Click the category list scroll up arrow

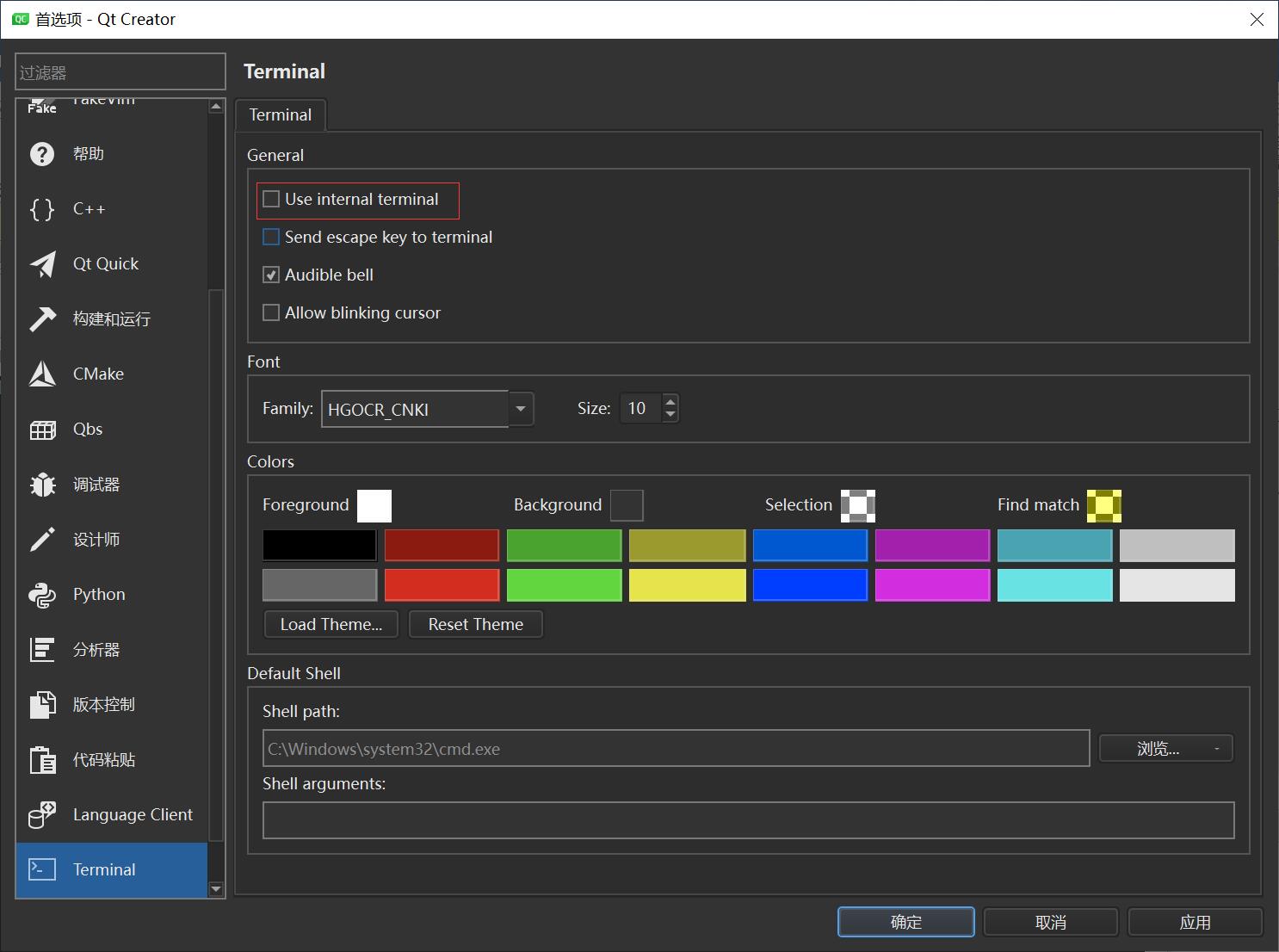[216, 106]
